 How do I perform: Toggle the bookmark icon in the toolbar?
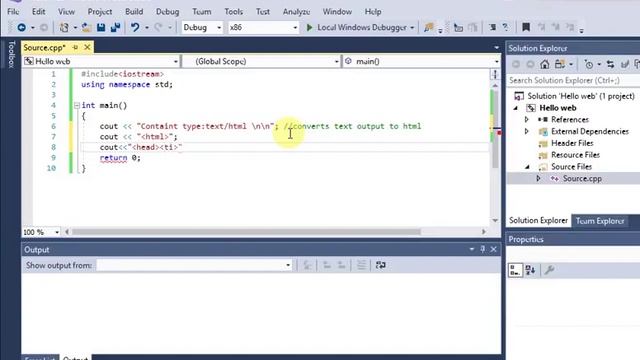click(526, 27)
